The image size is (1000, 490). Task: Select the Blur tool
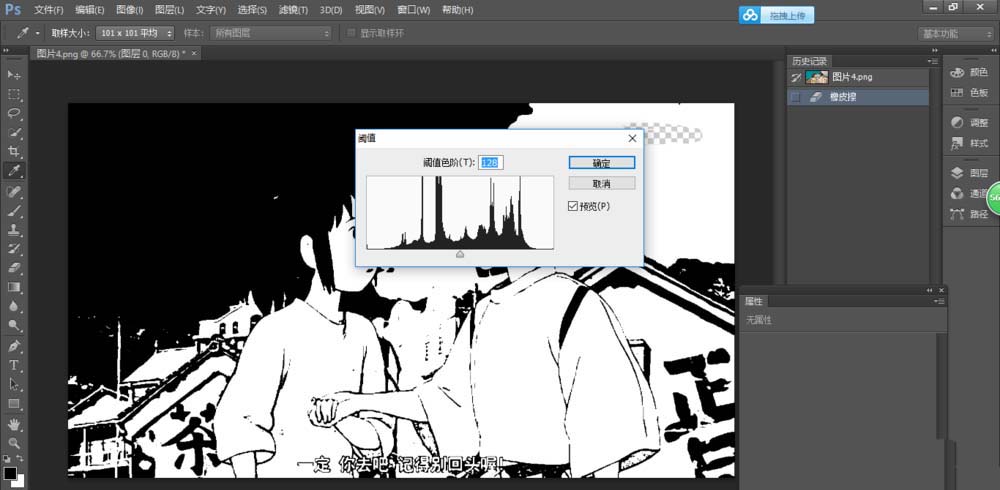[14, 306]
